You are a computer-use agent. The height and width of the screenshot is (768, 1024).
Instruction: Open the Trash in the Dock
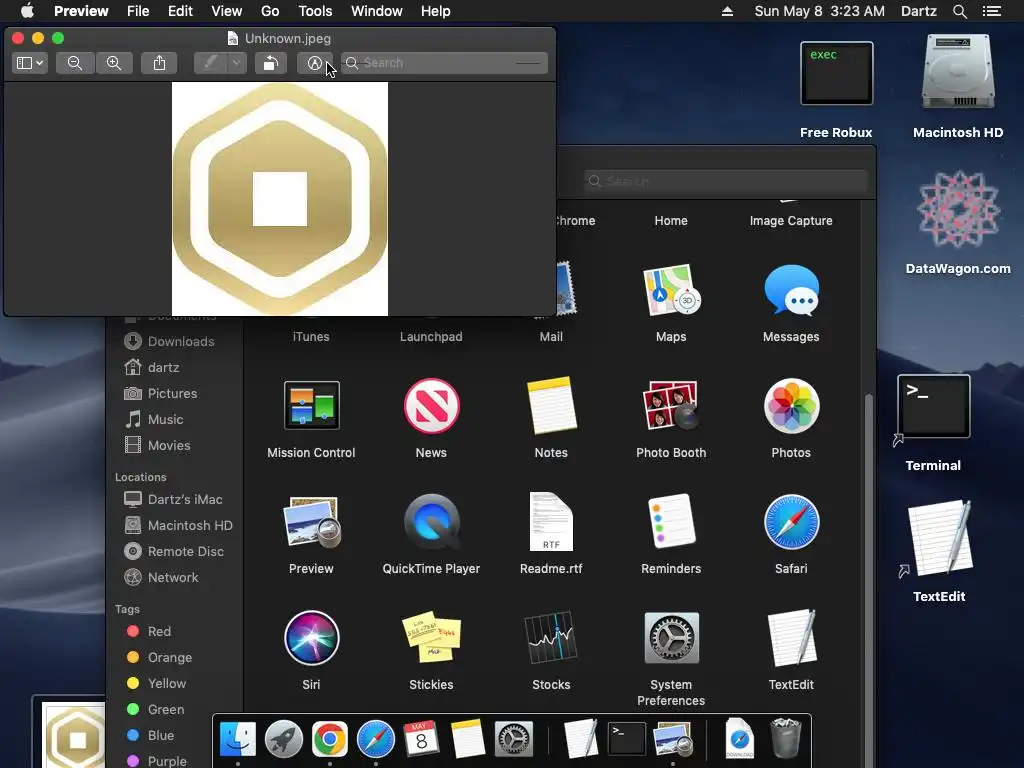point(786,738)
